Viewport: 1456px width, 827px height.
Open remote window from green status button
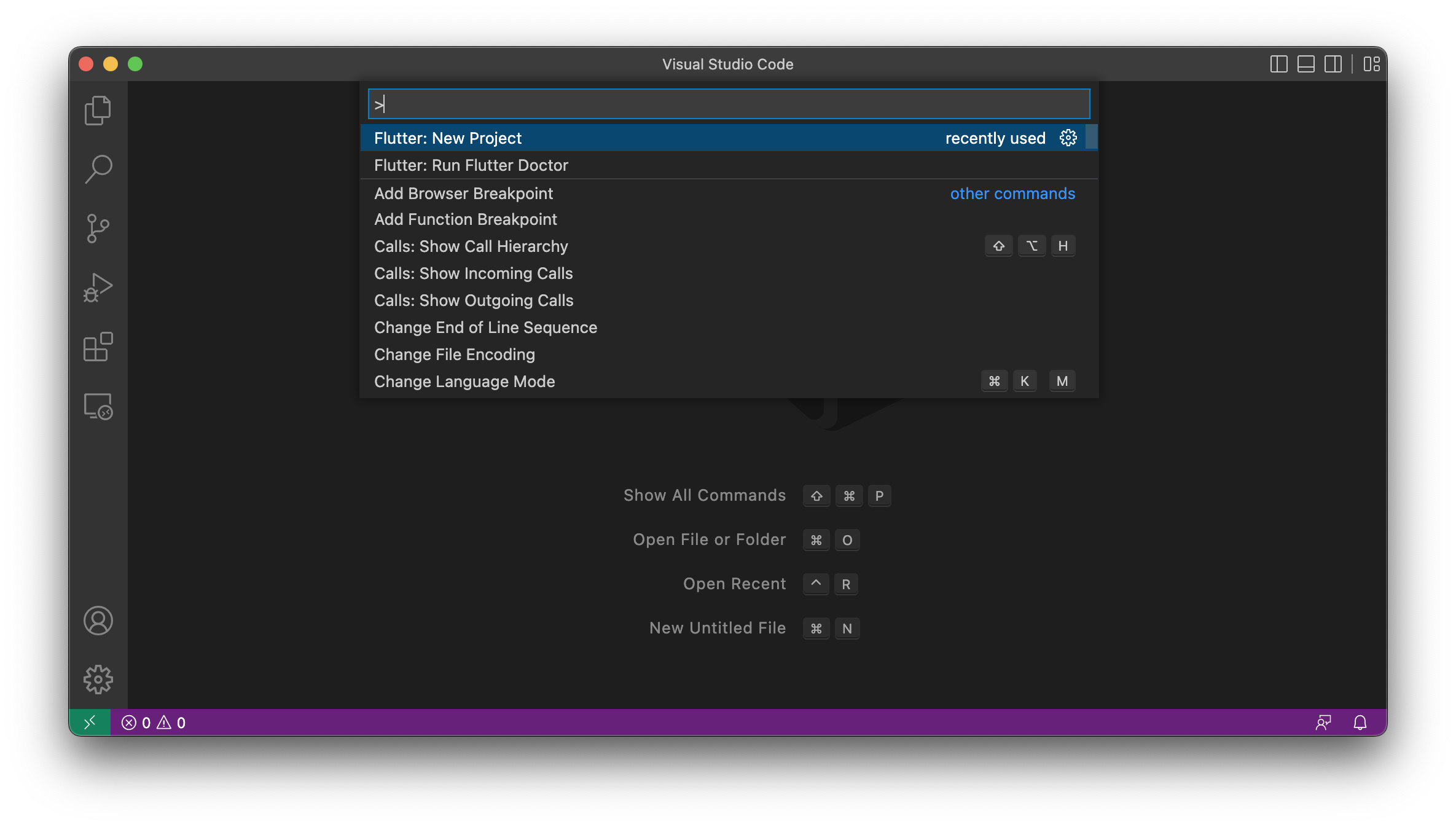coord(90,723)
